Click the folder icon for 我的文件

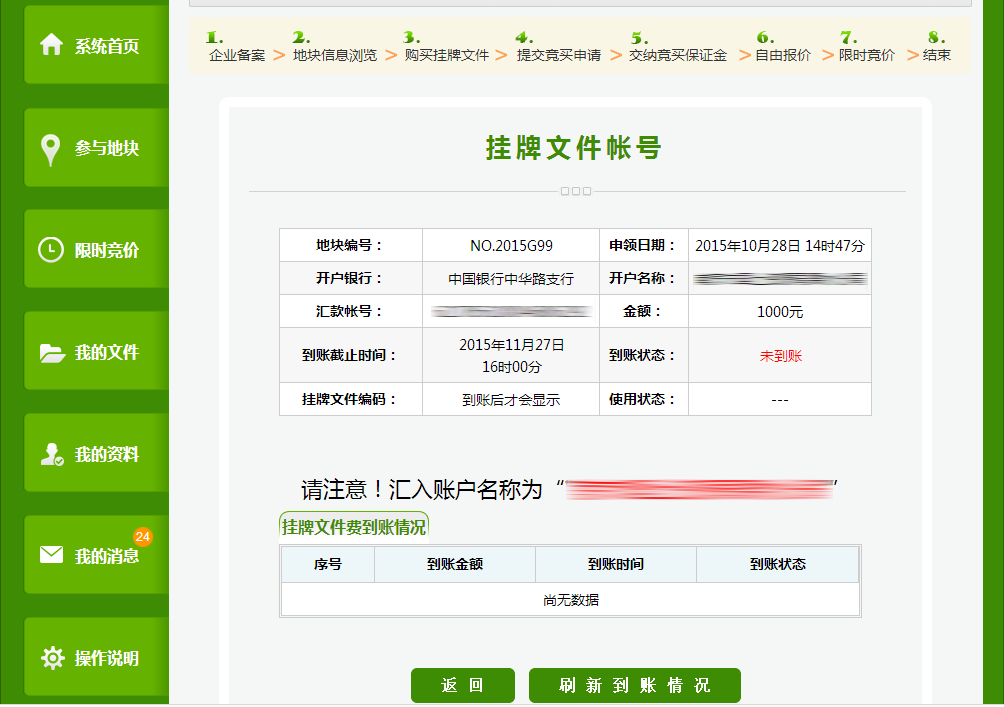coord(51,353)
